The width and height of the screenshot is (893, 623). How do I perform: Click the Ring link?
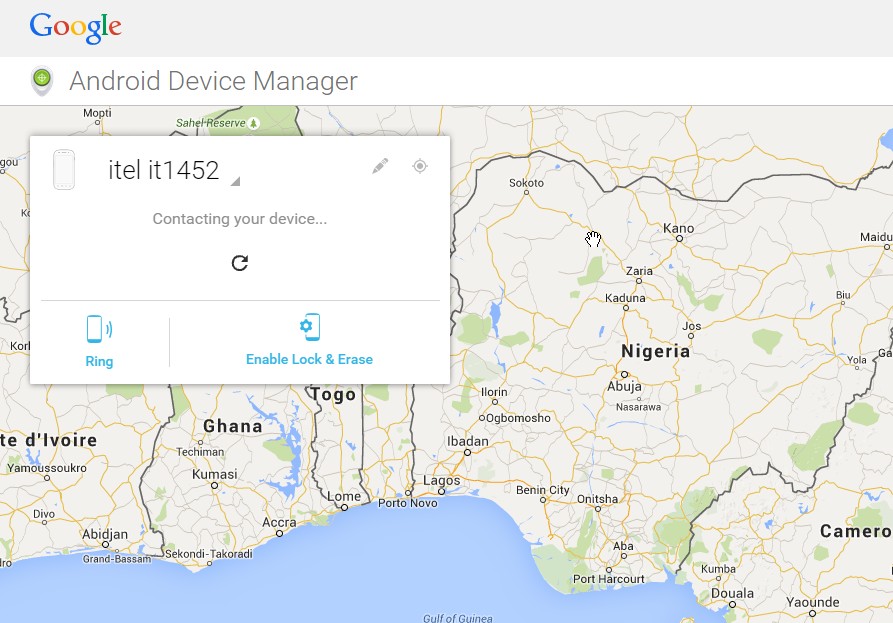tap(99, 361)
